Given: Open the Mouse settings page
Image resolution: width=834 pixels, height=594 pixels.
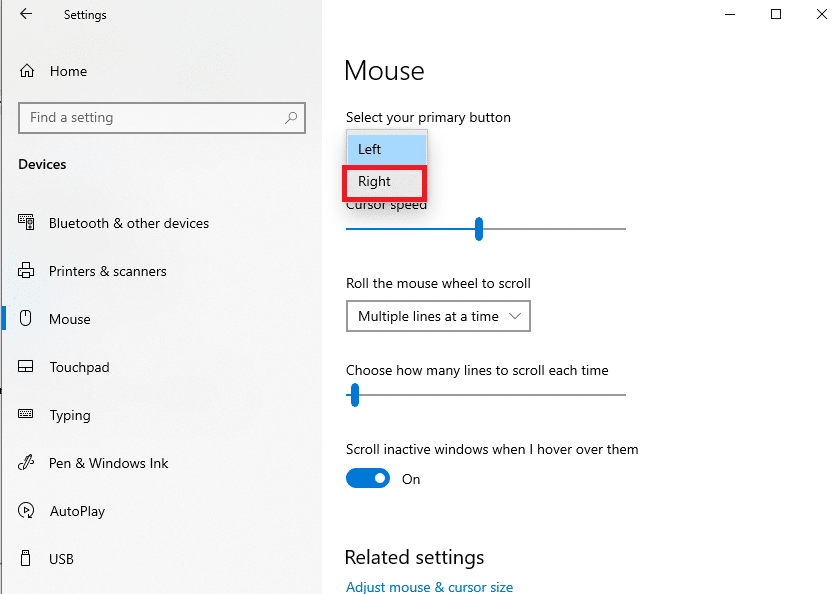Looking at the screenshot, I should pos(70,319).
